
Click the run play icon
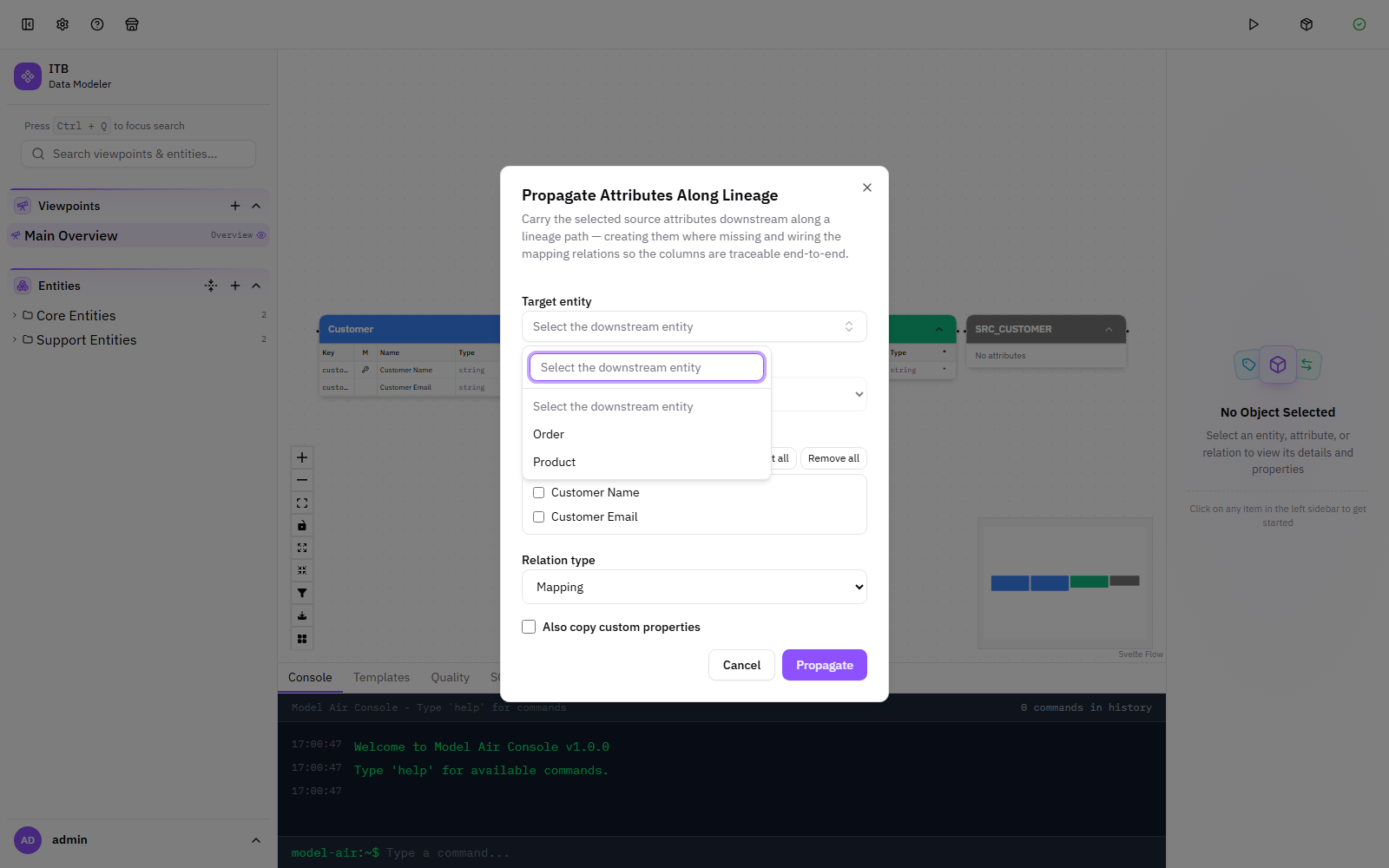(1254, 24)
